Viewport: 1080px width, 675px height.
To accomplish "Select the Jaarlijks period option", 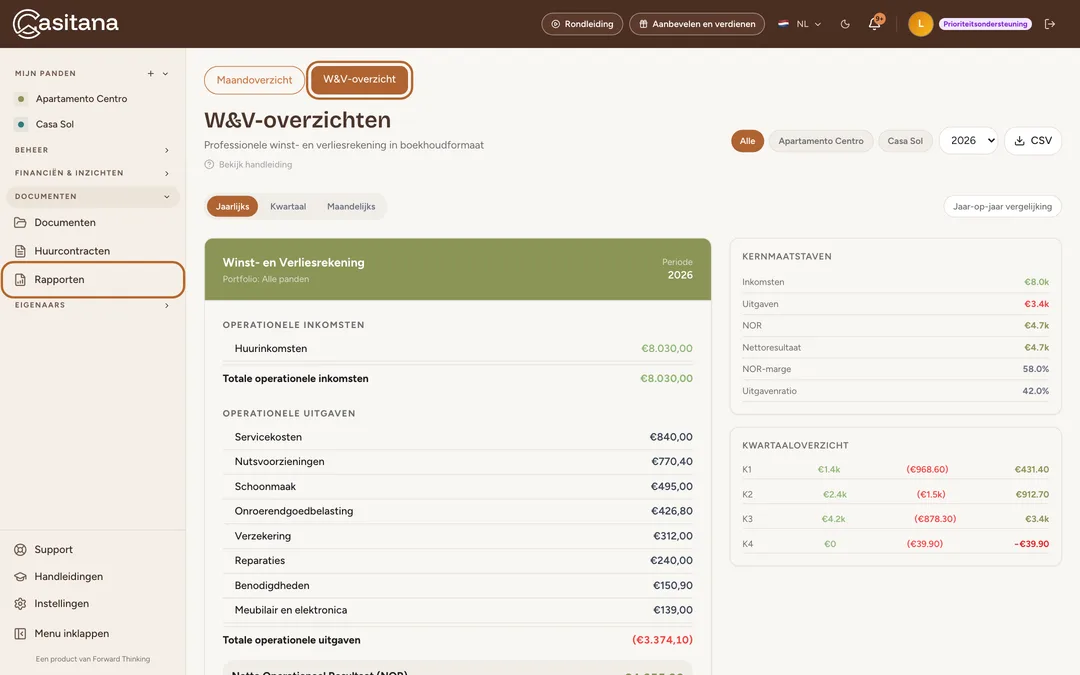I will pyautogui.click(x=232, y=207).
